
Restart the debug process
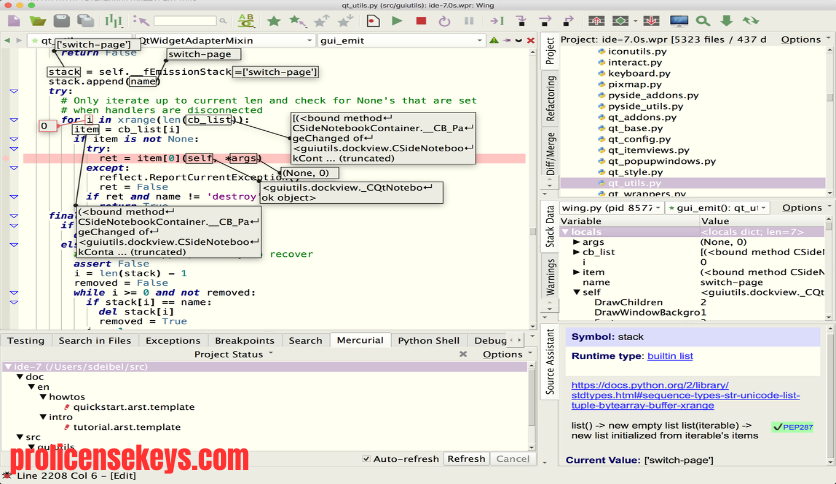(444, 21)
